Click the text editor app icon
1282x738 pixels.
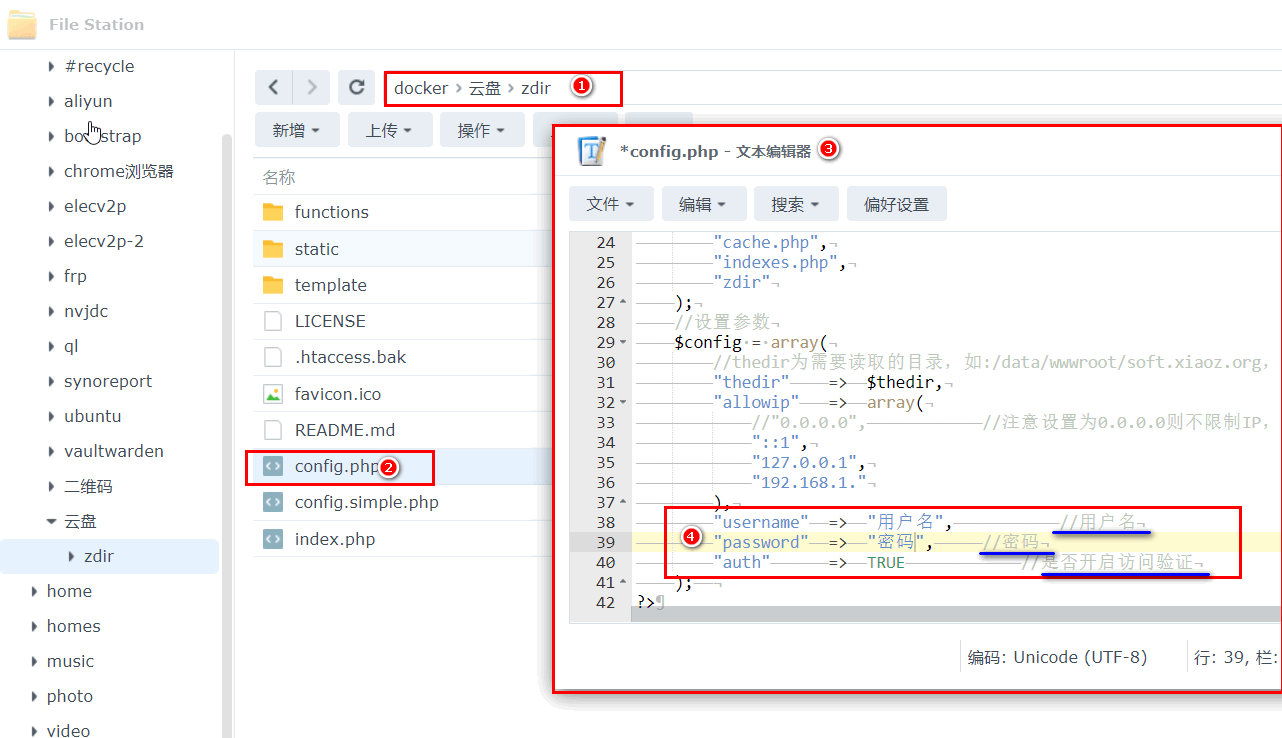593,151
